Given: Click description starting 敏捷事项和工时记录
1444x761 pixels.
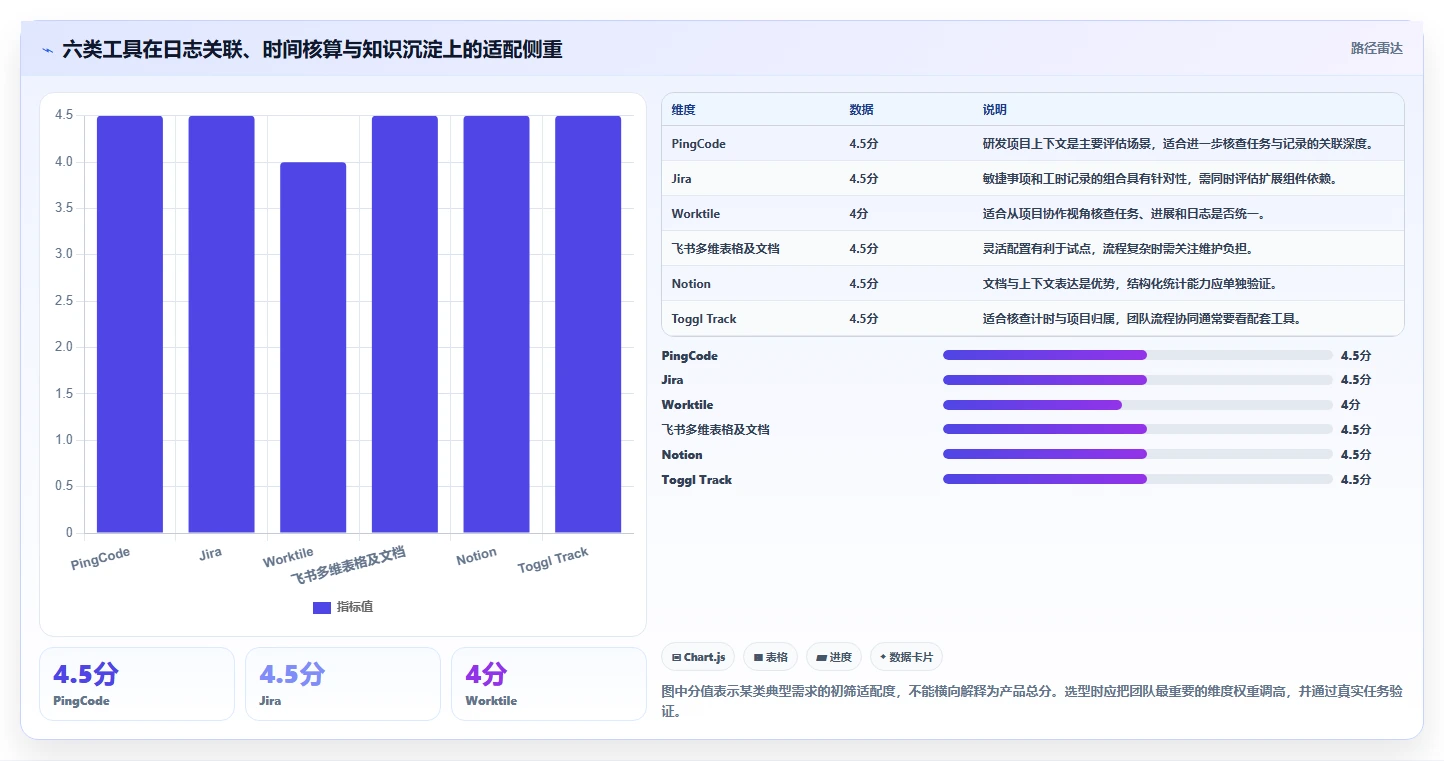Looking at the screenshot, I should [x=1160, y=179].
